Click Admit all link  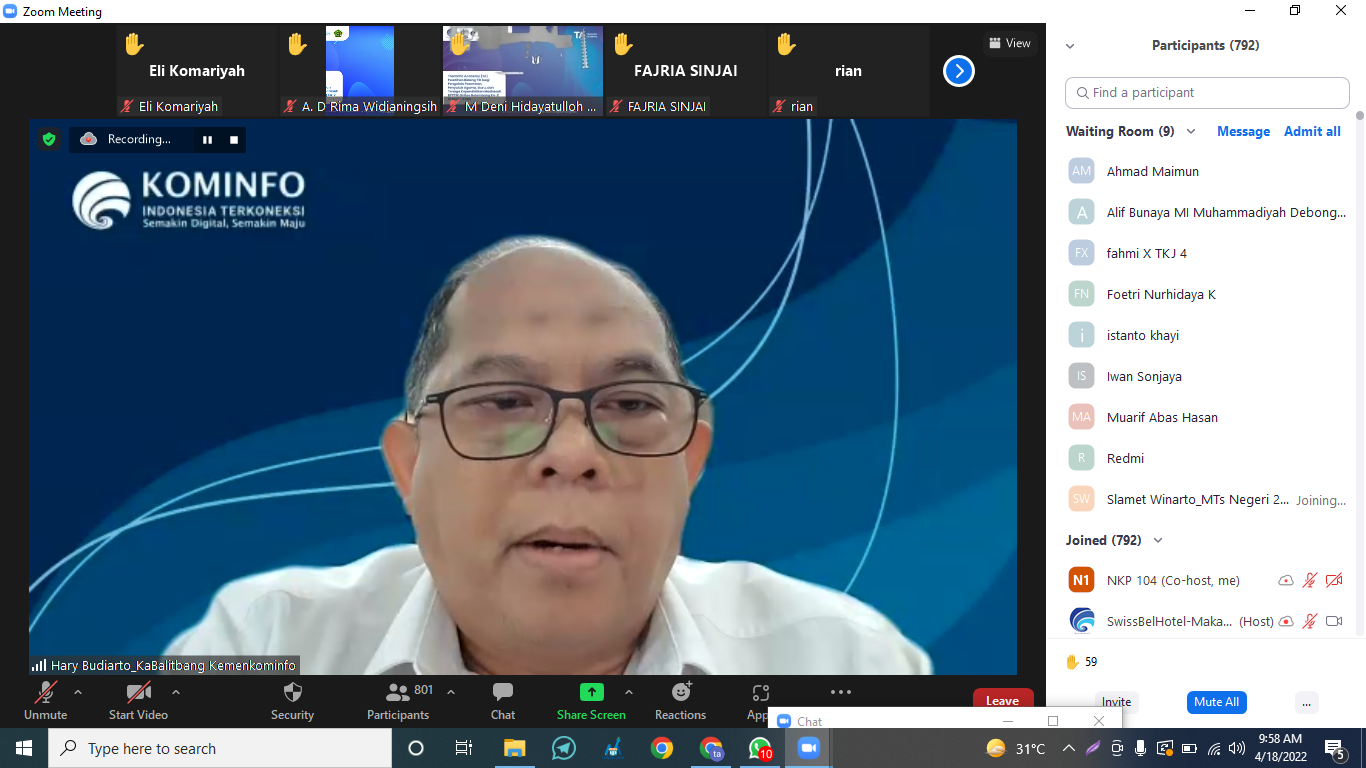[x=1312, y=132]
